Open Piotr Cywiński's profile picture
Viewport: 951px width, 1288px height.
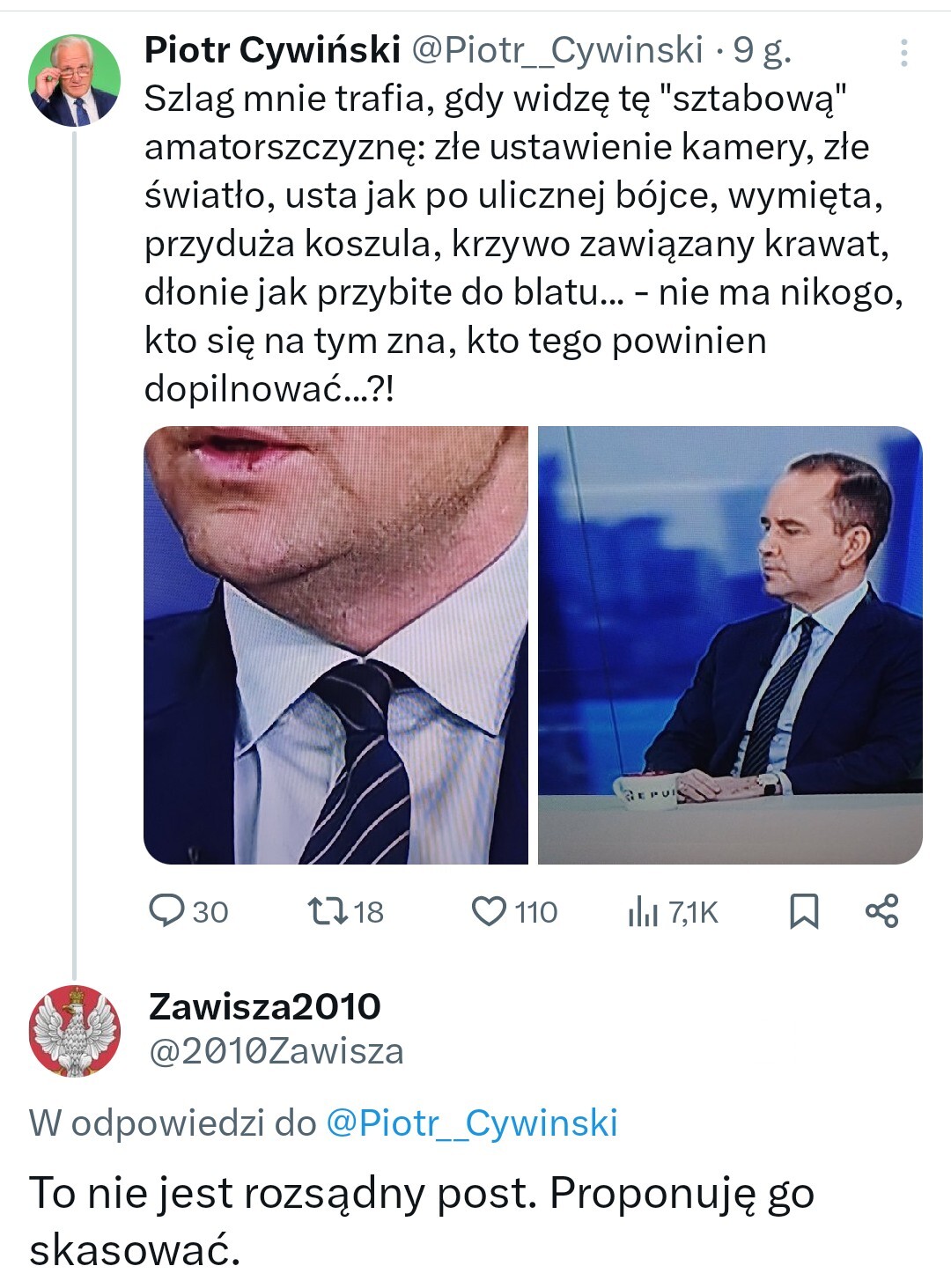point(74,81)
